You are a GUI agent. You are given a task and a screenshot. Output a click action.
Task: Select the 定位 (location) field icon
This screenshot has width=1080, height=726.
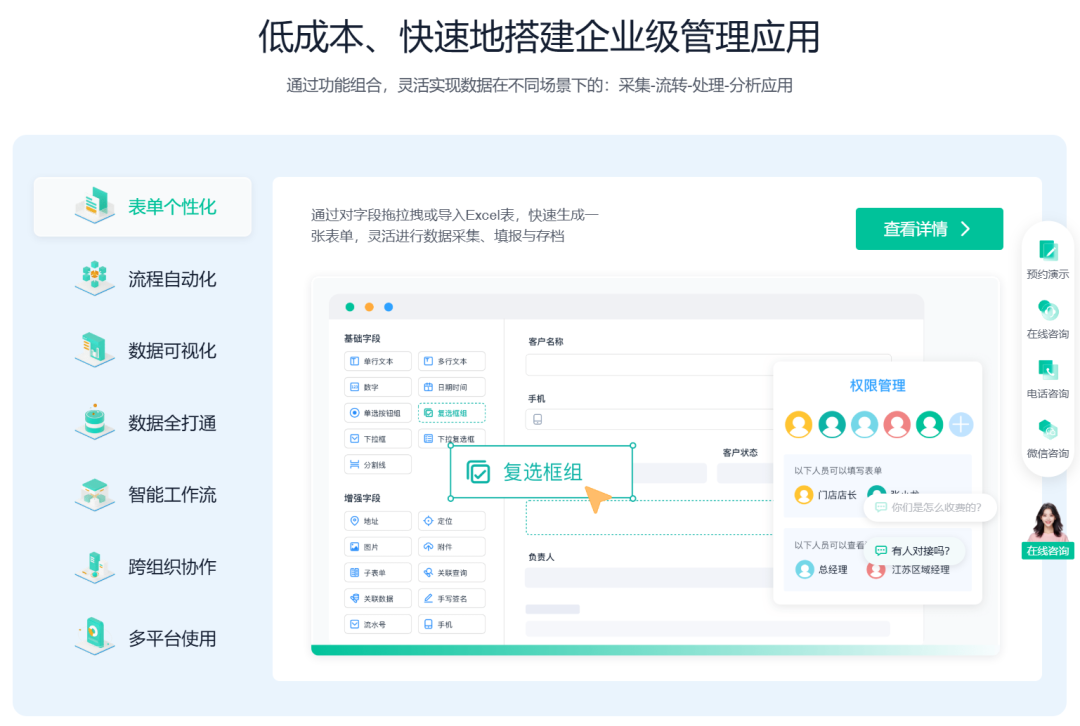[452, 520]
